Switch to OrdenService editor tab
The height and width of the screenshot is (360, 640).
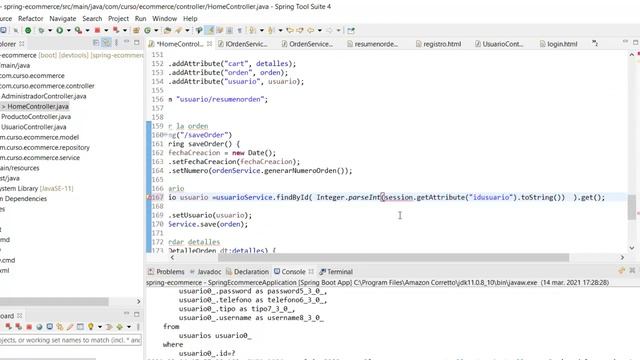tap(308, 44)
